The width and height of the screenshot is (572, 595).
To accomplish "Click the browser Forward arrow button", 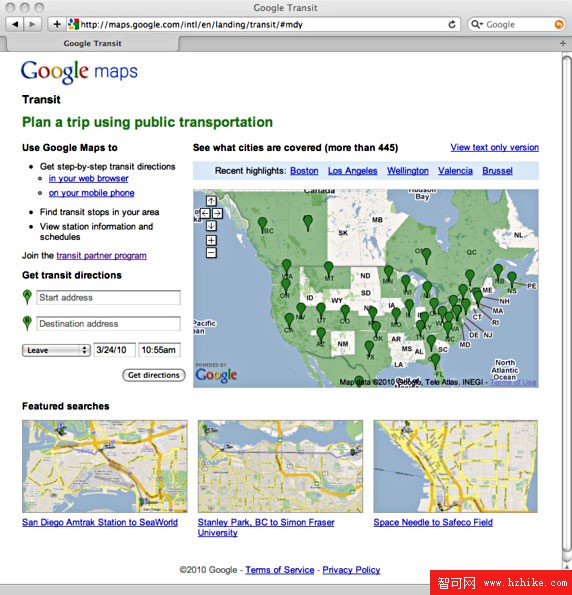I will coord(33,24).
